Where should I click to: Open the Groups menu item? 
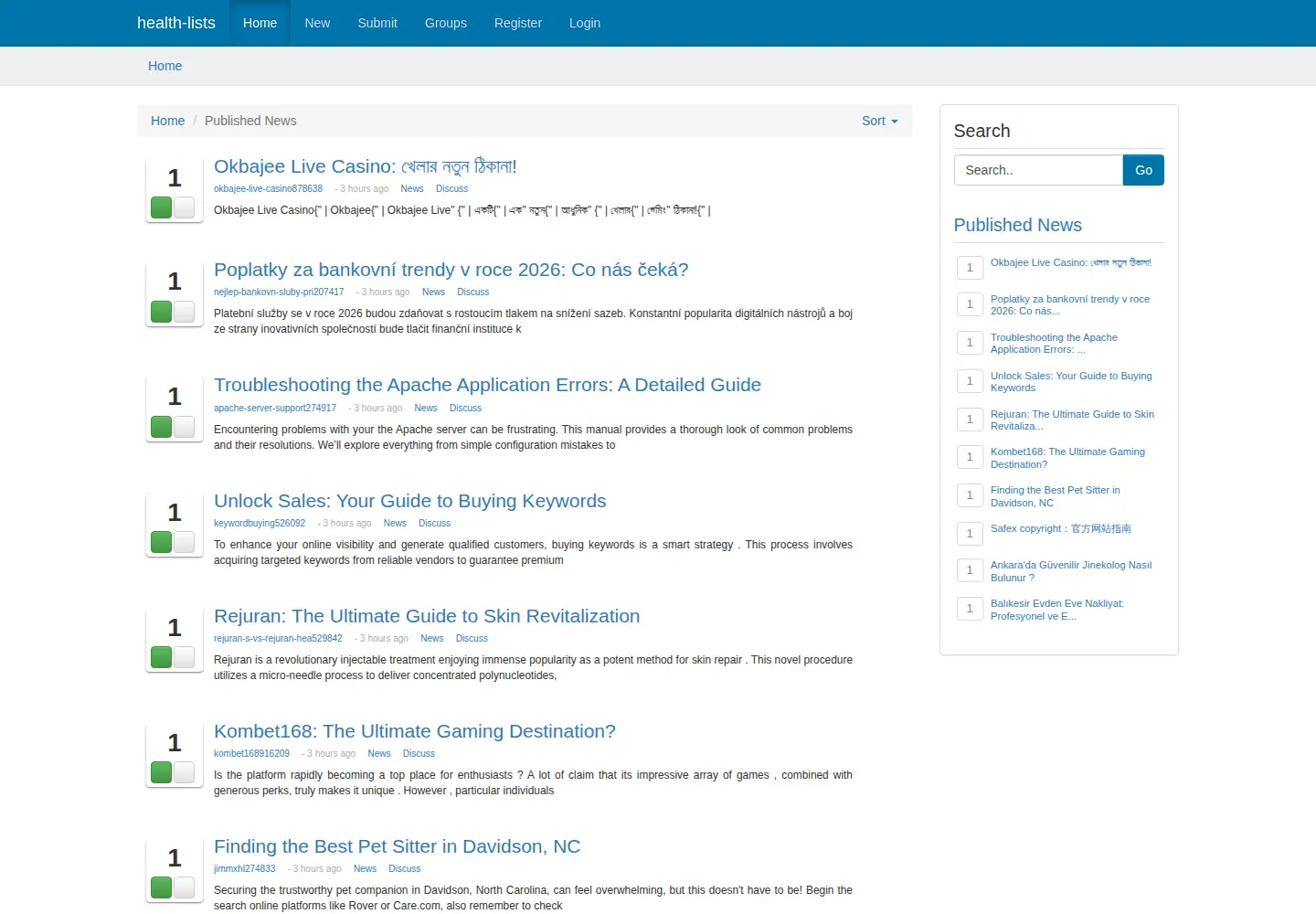446,23
